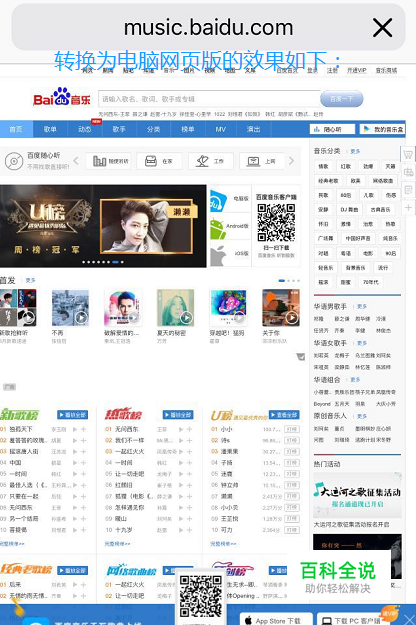Viewport: 416px width, 625px height.
Task: Open the 电脑版 client download
Action: click(x=230, y=199)
